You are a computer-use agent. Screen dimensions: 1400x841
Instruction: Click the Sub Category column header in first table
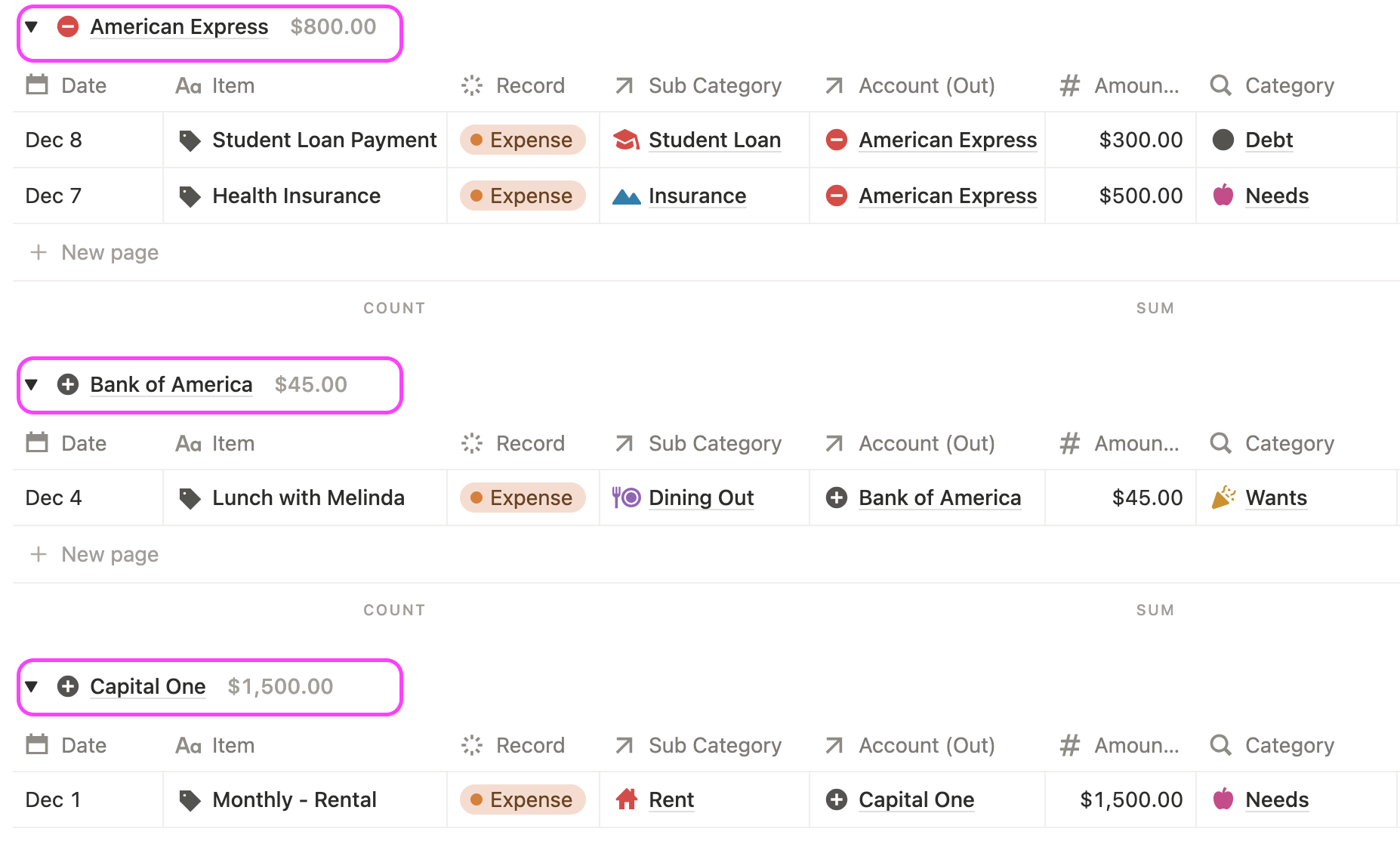tap(714, 86)
